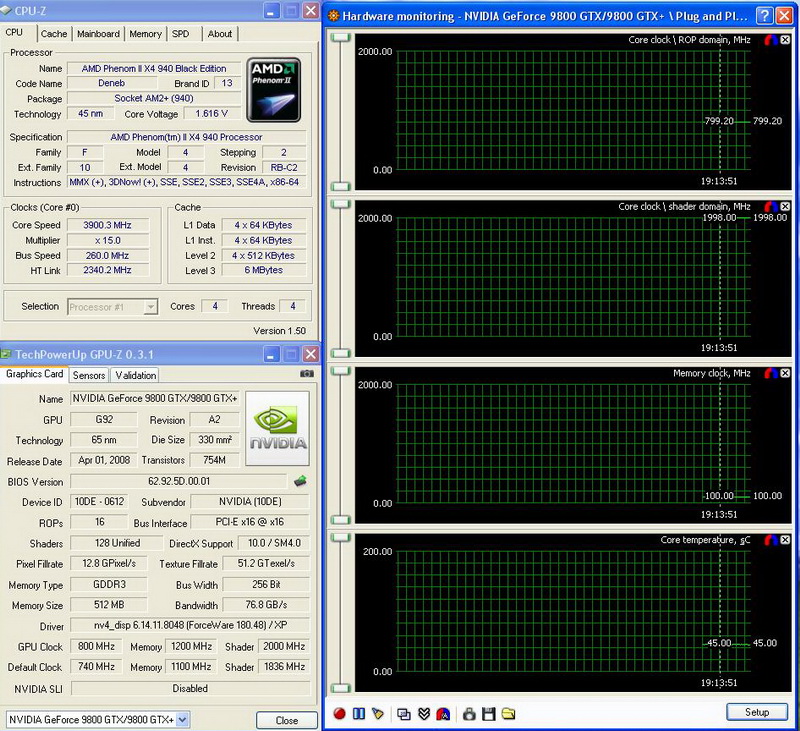Click the Core Voltage 1.616 V field
Image resolution: width=800 pixels, height=731 pixels.
211,114
